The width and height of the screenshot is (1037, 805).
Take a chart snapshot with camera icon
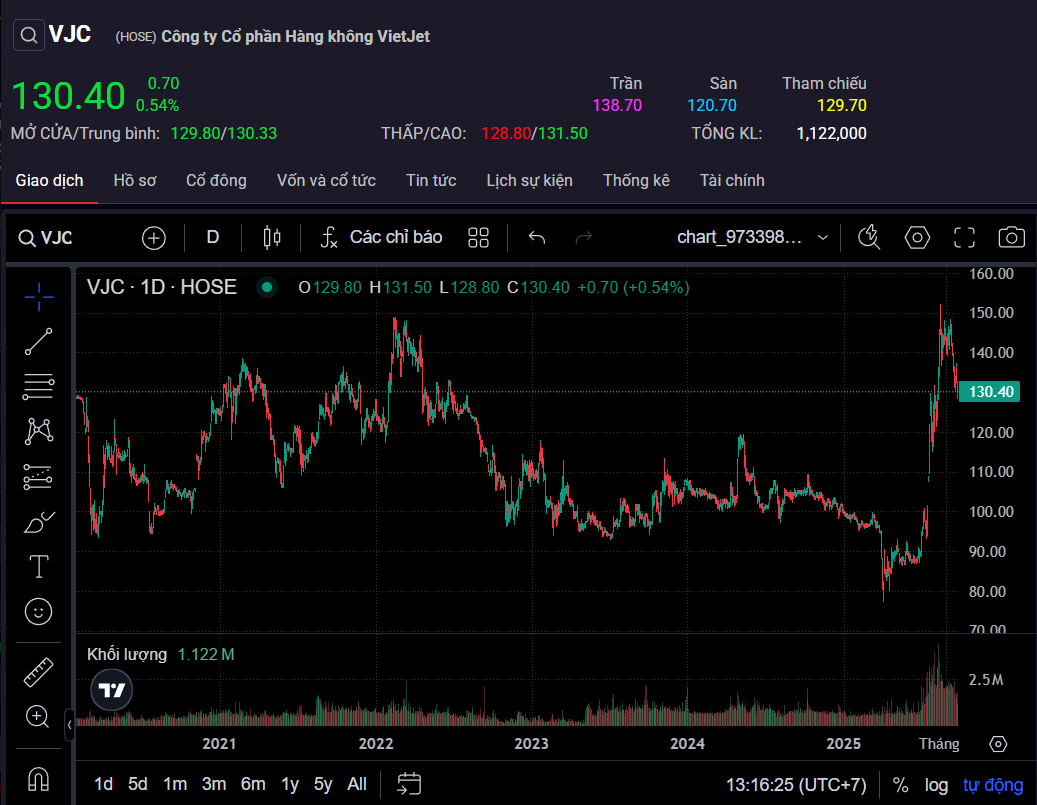point(1011,237)
